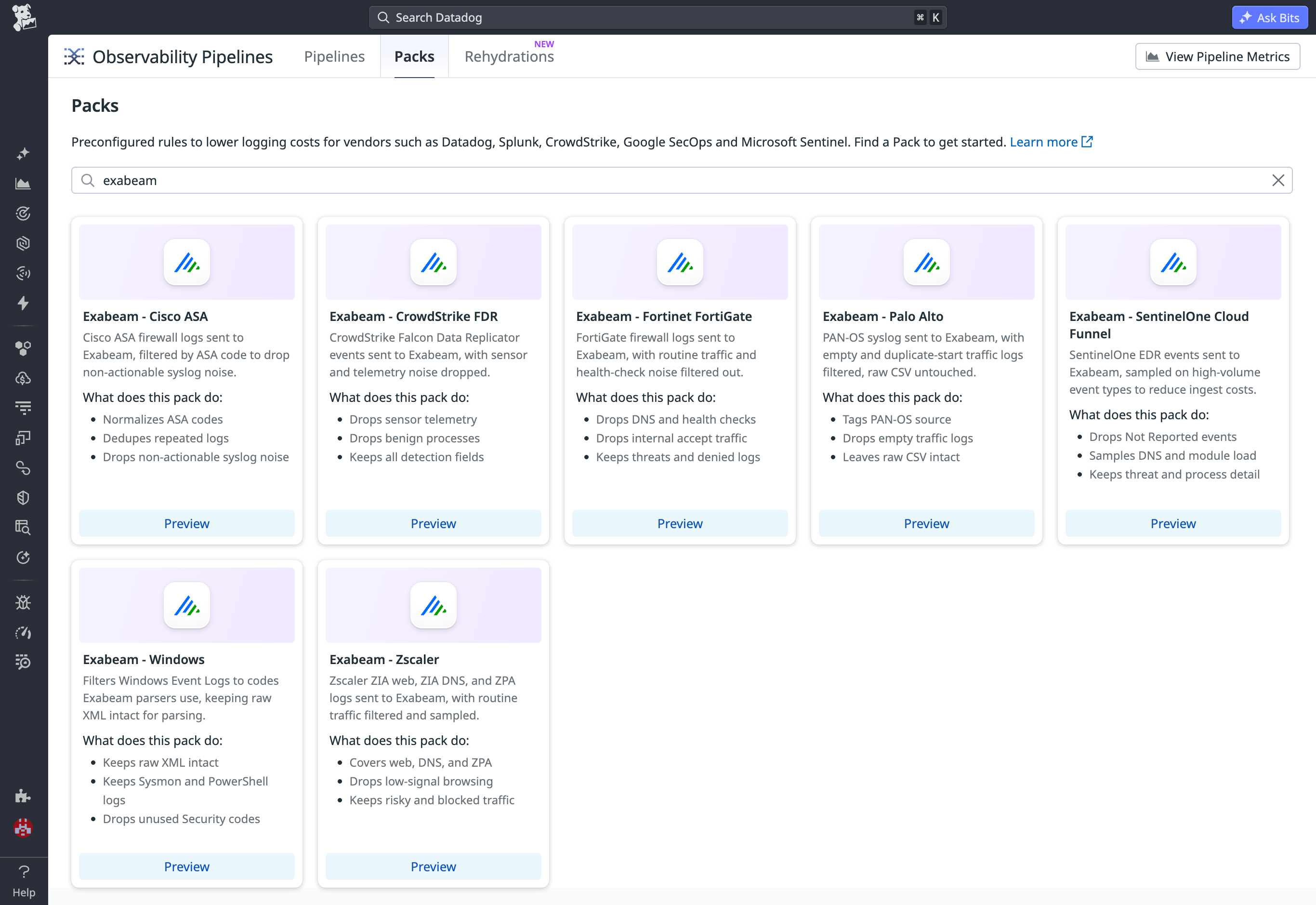Screen dimensions: 1316x905
Task: Focus the packs search field containing exabeam
Action: (681, 180)
